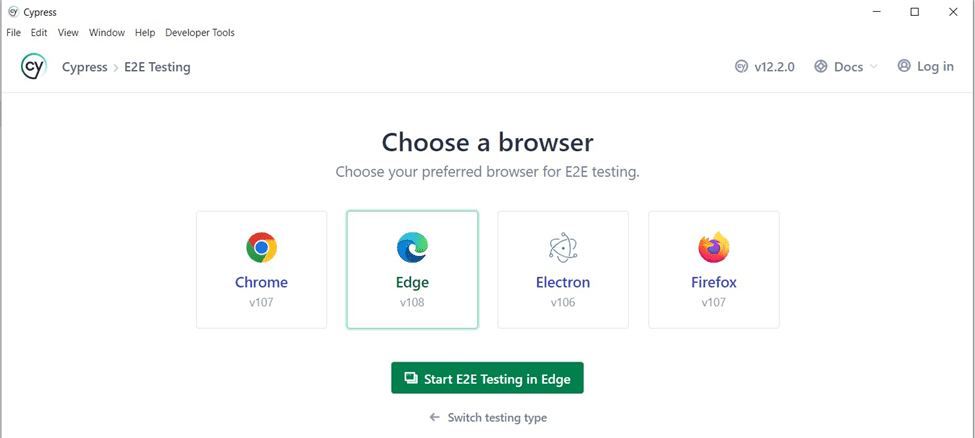The height and width of the screenshot is (438, 975).
Task: Click Start E2E Testing in Edge
Action: pyautogui.click(x=487, y=378)
